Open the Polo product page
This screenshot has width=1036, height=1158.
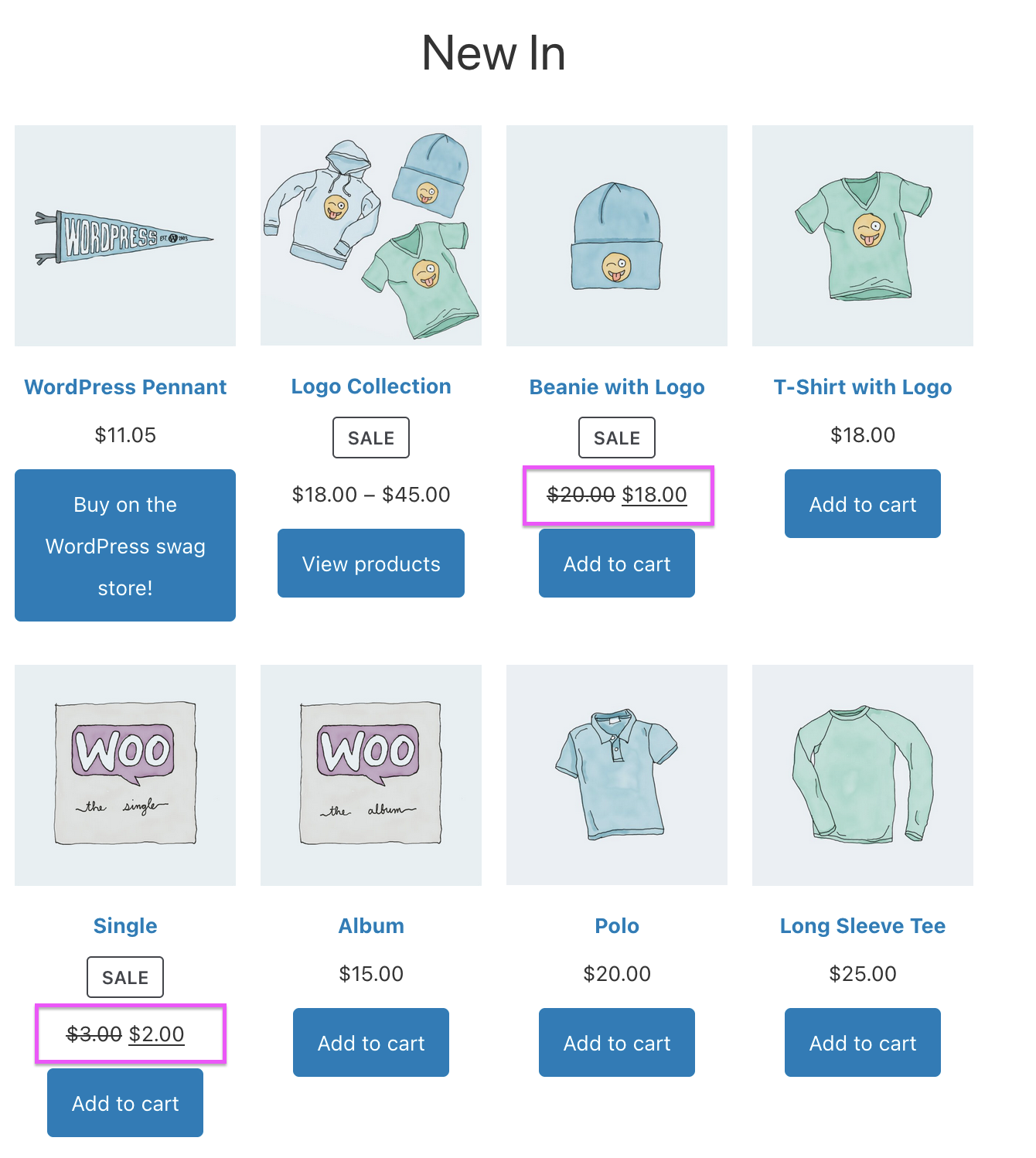coord(616,925)
